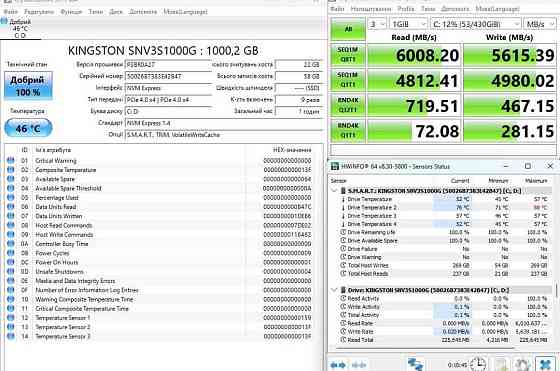Viewport: 560px width, 371px height.
Task: Click the KINGSTON SNV3S1000G : 1000,2 GB title
Action: coord(163,51)
